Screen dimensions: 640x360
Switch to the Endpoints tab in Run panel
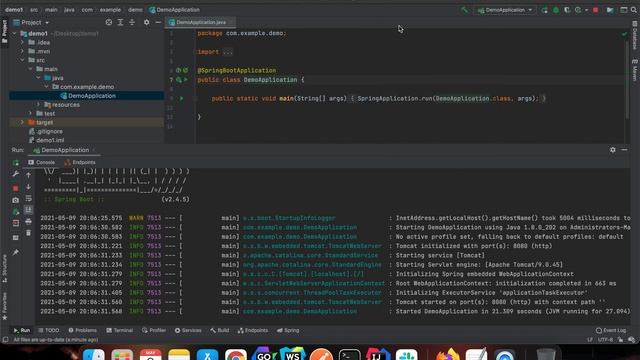coord(80,162)
